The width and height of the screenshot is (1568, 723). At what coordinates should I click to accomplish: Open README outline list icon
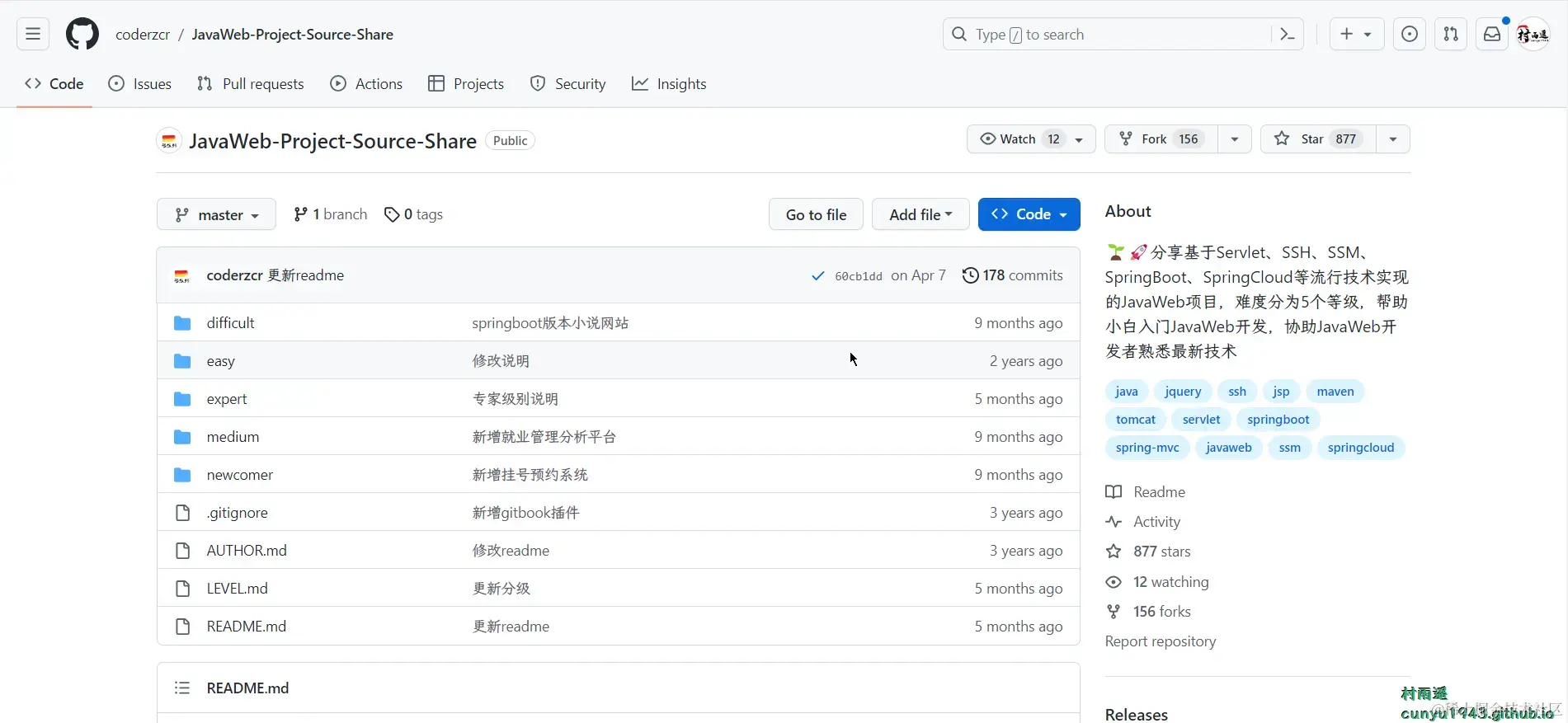[182, 688]
